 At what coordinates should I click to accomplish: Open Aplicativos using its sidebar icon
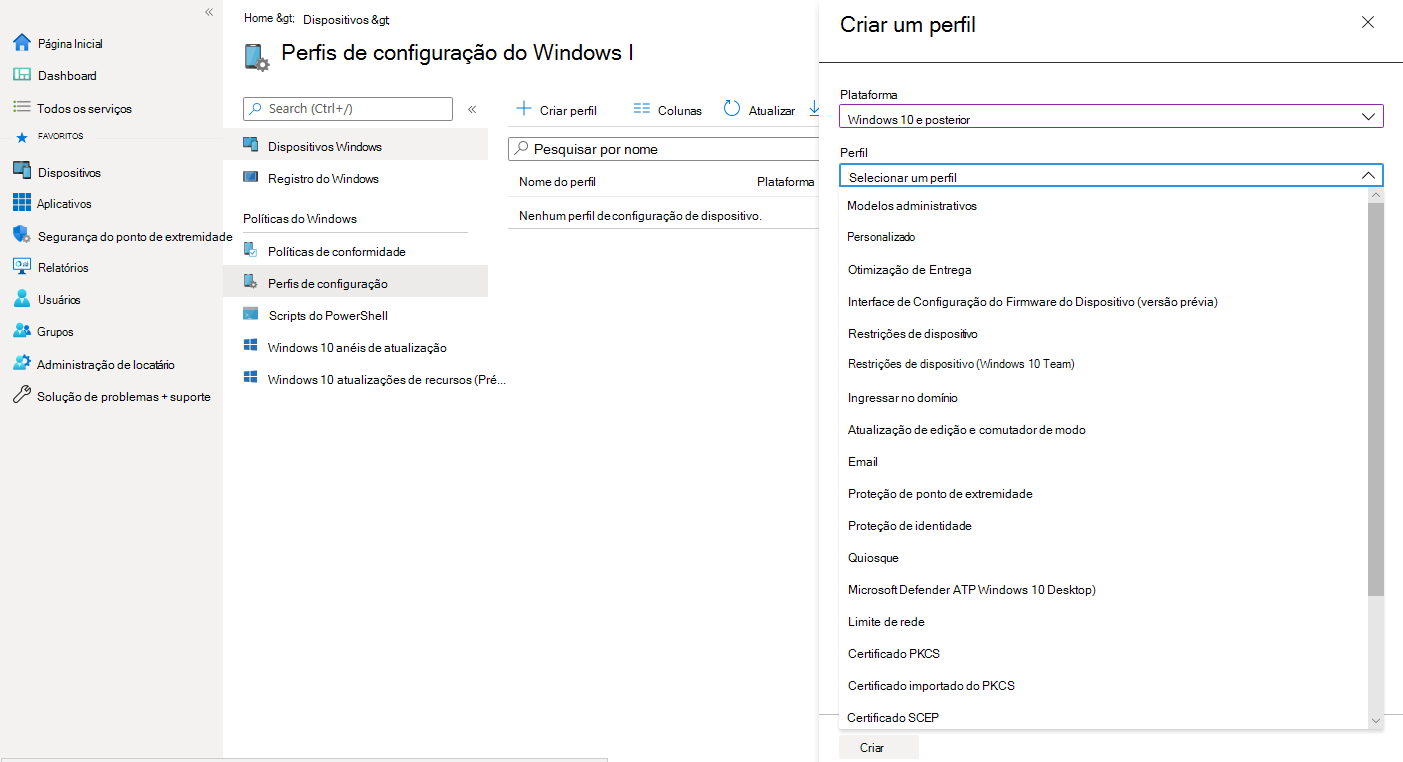(x=22, y=203)
